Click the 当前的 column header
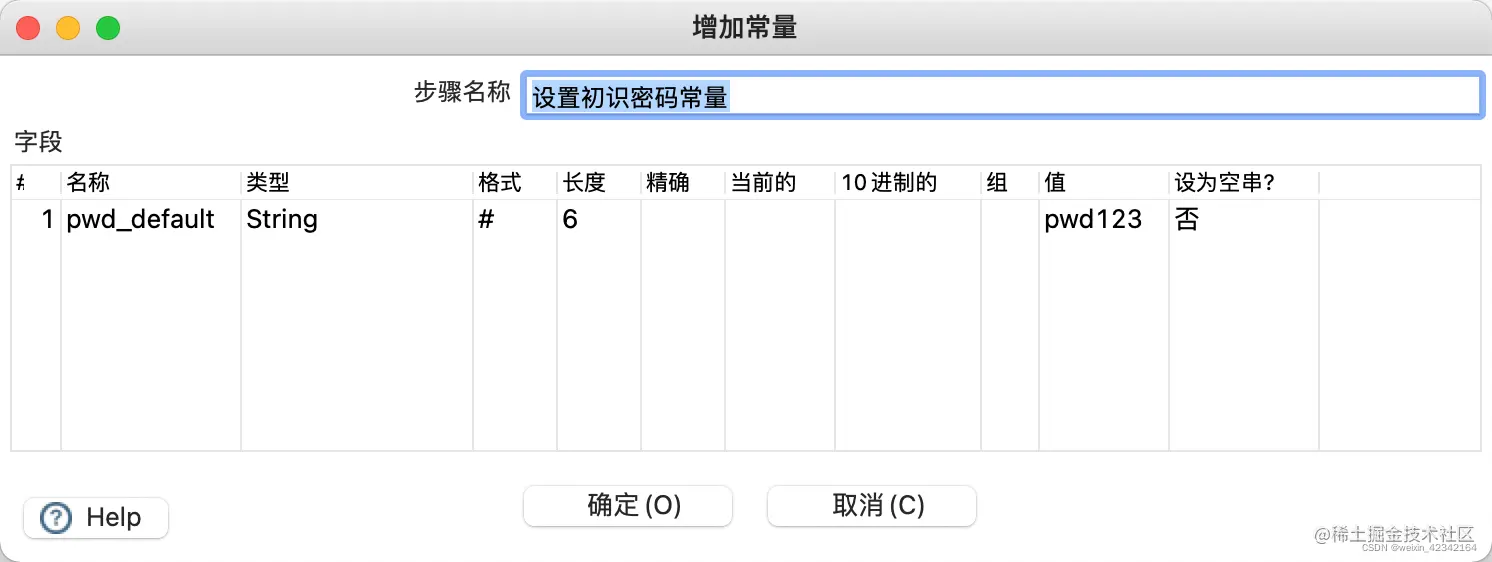The height and width of the screenshot is (562, 1492). 780,183
